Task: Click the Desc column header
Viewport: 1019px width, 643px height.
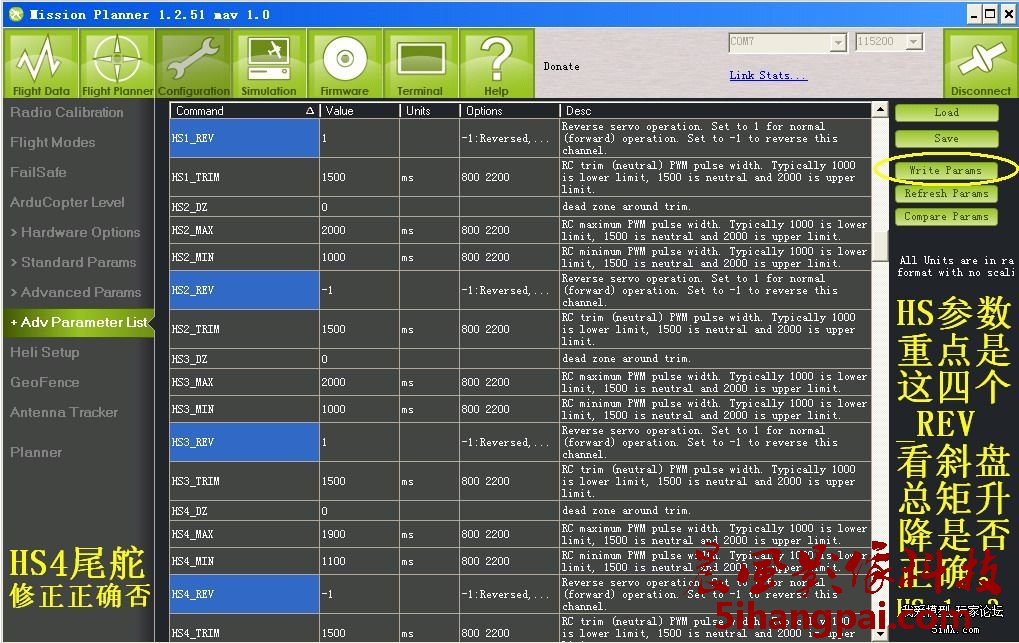Action: pyautogui.click(x=716, y=111)
